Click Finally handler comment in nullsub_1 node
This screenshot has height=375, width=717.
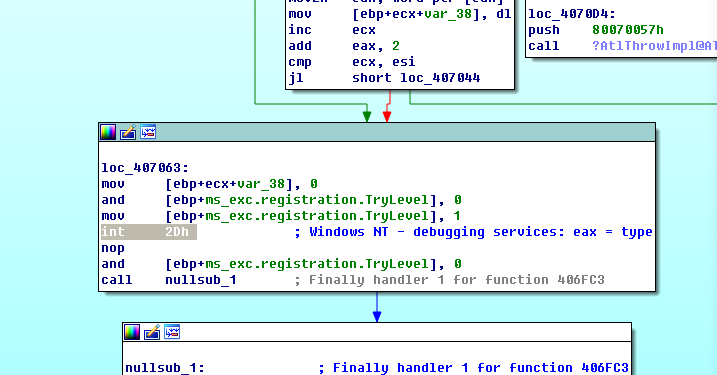pyautogui.click(x=474, y=368)
